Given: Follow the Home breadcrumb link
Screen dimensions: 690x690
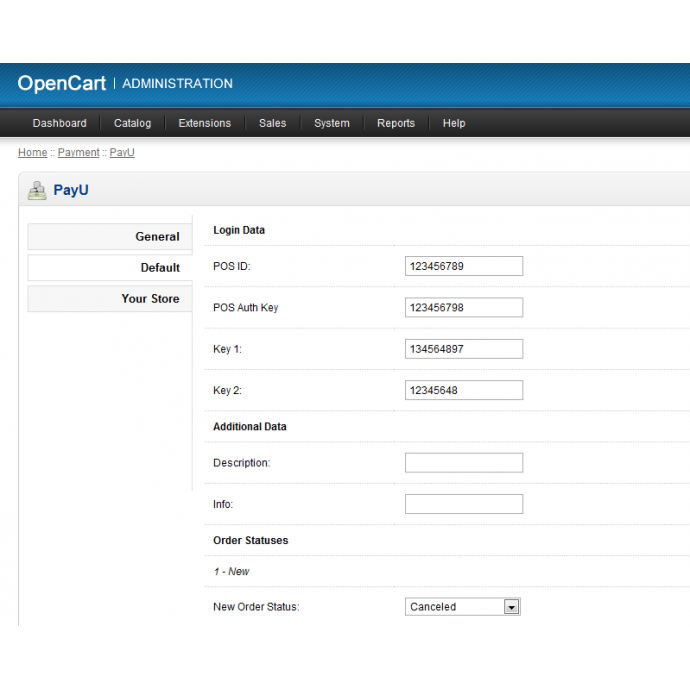Looking at the screenshot, I should coord(33,152).
